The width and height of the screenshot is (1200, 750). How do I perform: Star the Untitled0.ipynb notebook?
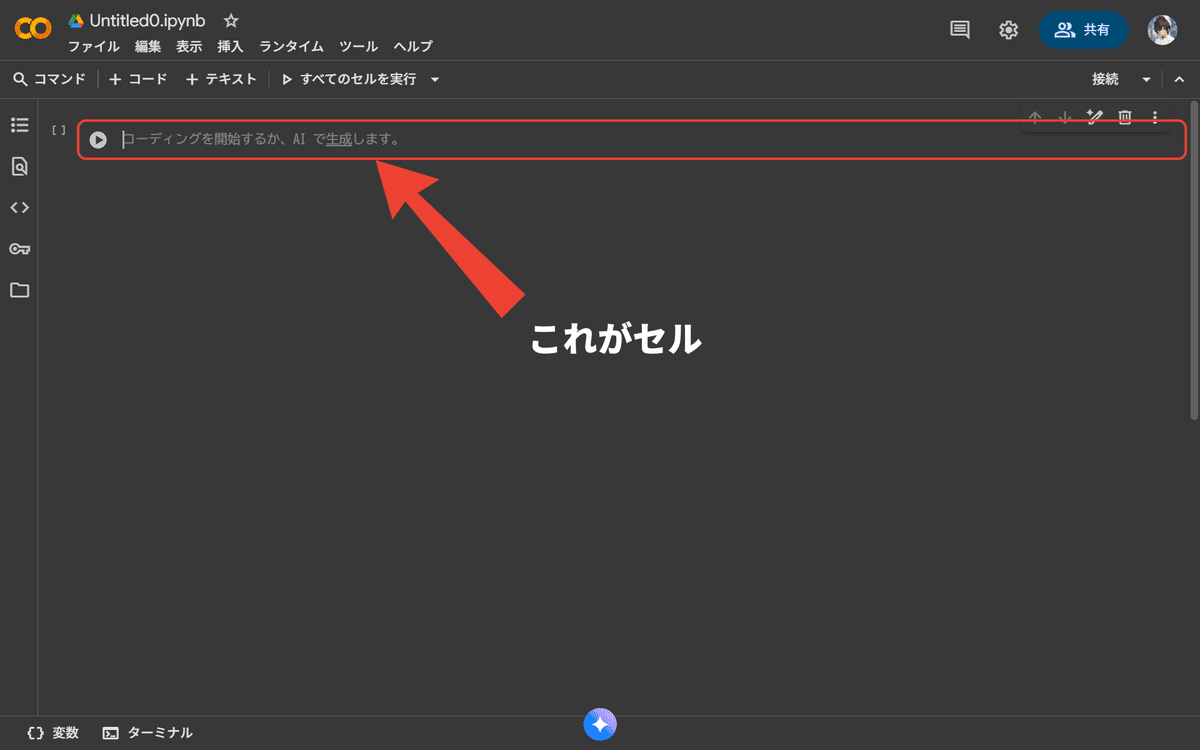click(x=230, y=19)
